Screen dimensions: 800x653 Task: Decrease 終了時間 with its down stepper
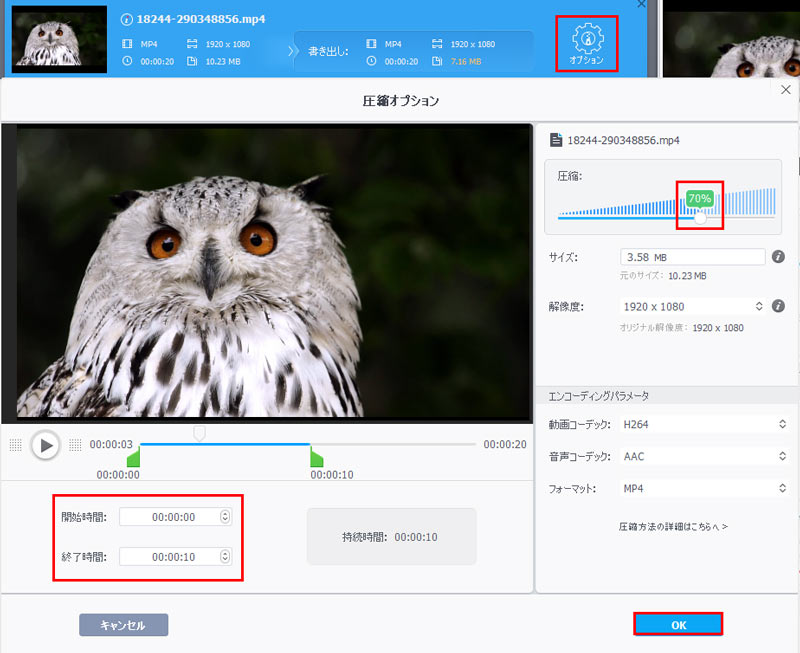point(225,561)
